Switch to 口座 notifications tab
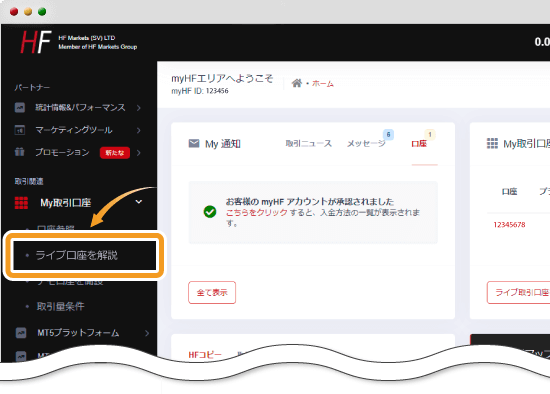Viewport: 550px width, 394px height. click(419, 143)
